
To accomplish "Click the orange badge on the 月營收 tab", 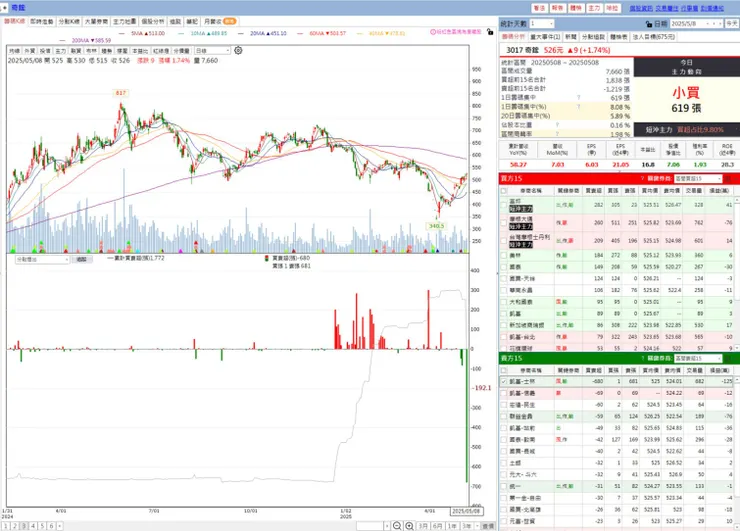I will pyautogui.click(x=229, y=21).
